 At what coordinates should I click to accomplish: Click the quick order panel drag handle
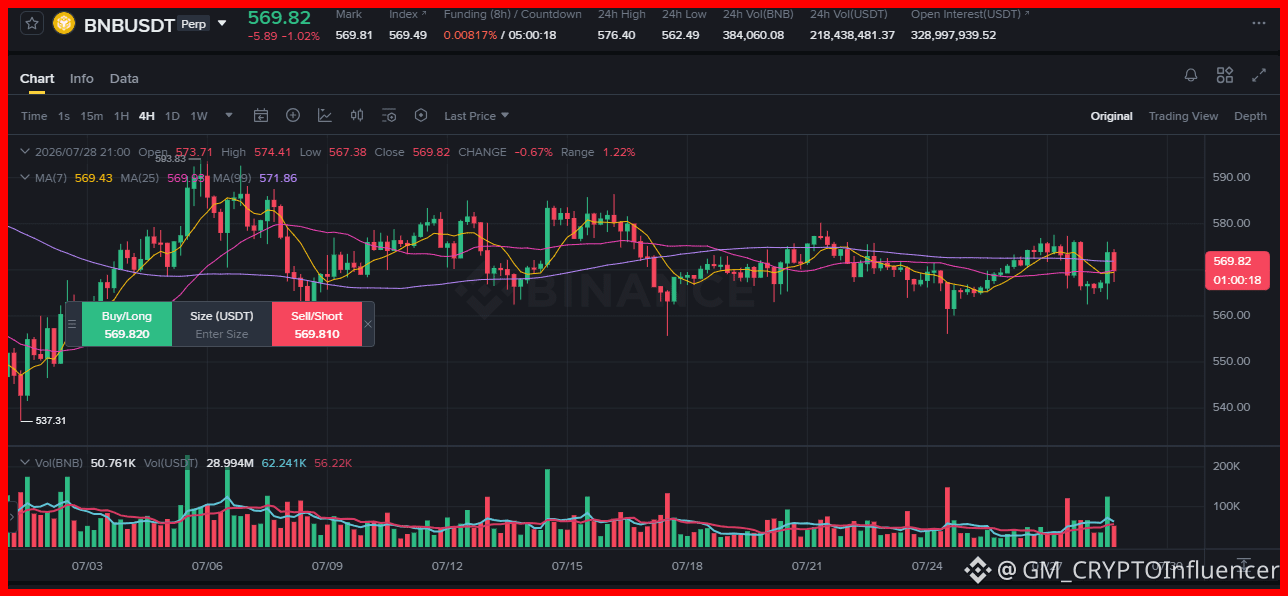[72, 324]
